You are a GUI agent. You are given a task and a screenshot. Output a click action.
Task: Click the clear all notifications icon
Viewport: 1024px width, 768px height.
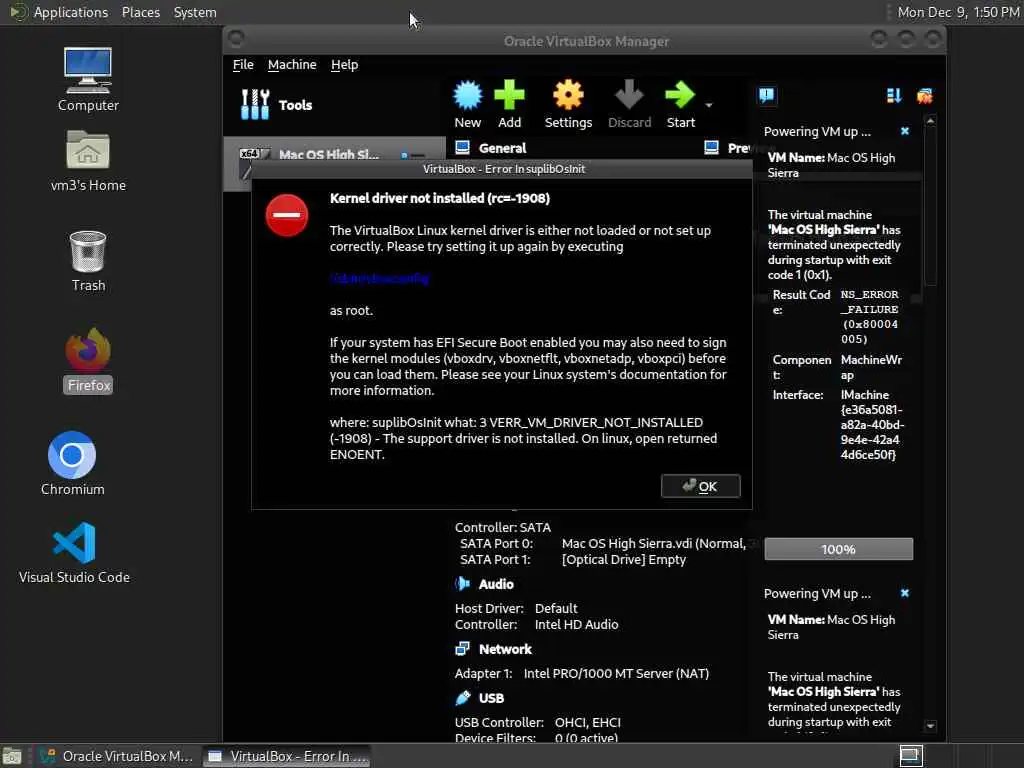(x=925, y=96)
